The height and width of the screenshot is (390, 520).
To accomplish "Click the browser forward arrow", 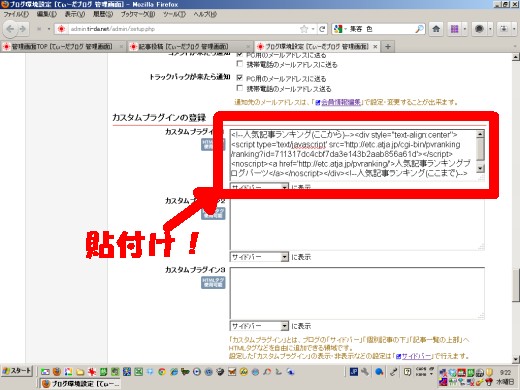I will click(23, 29).
